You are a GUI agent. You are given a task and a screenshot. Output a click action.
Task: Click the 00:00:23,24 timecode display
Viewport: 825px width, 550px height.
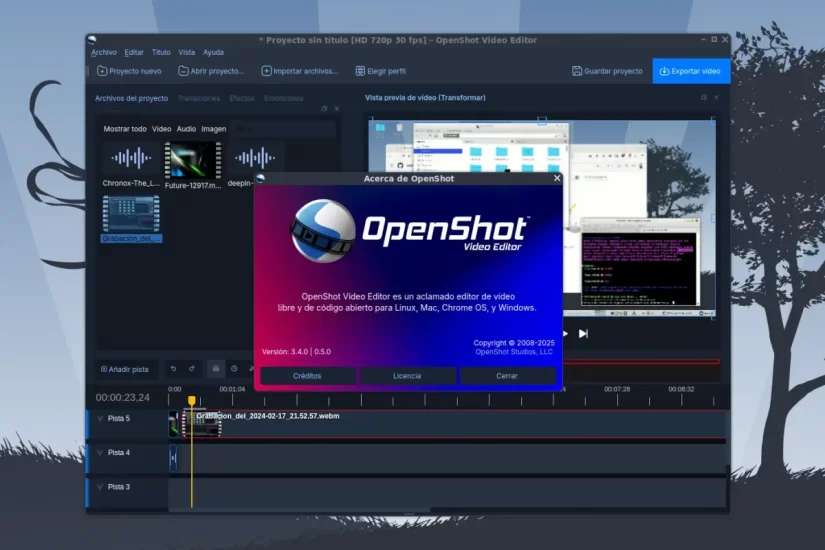point(123,398)
